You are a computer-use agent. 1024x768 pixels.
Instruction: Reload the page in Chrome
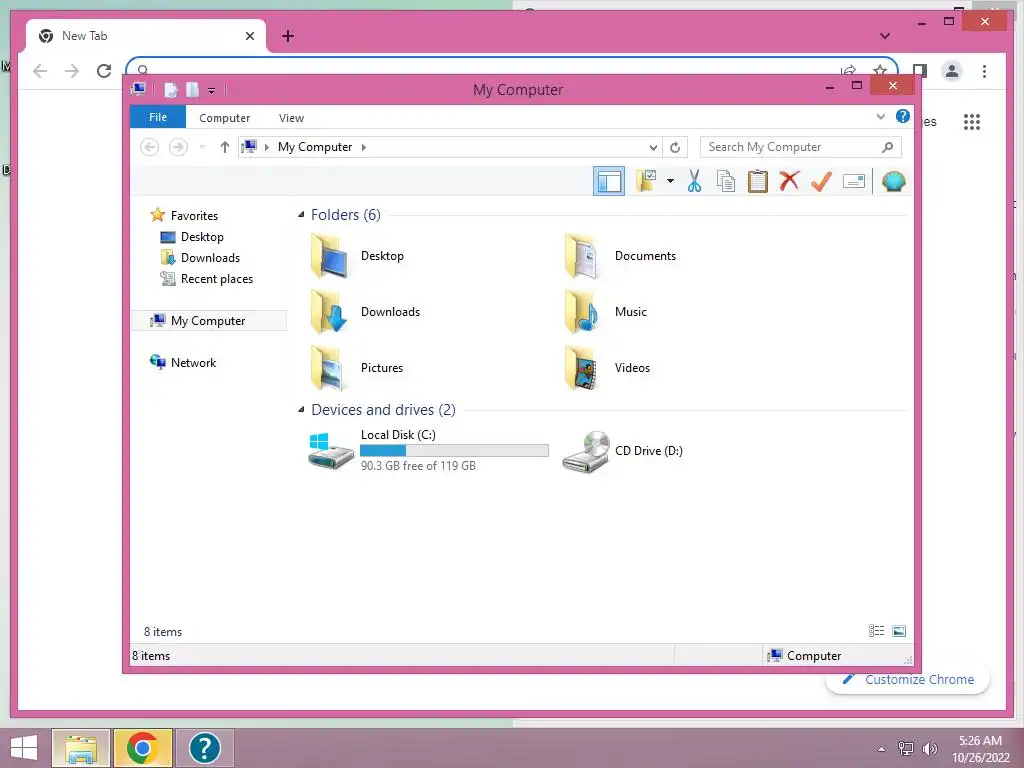pos(104,71)
